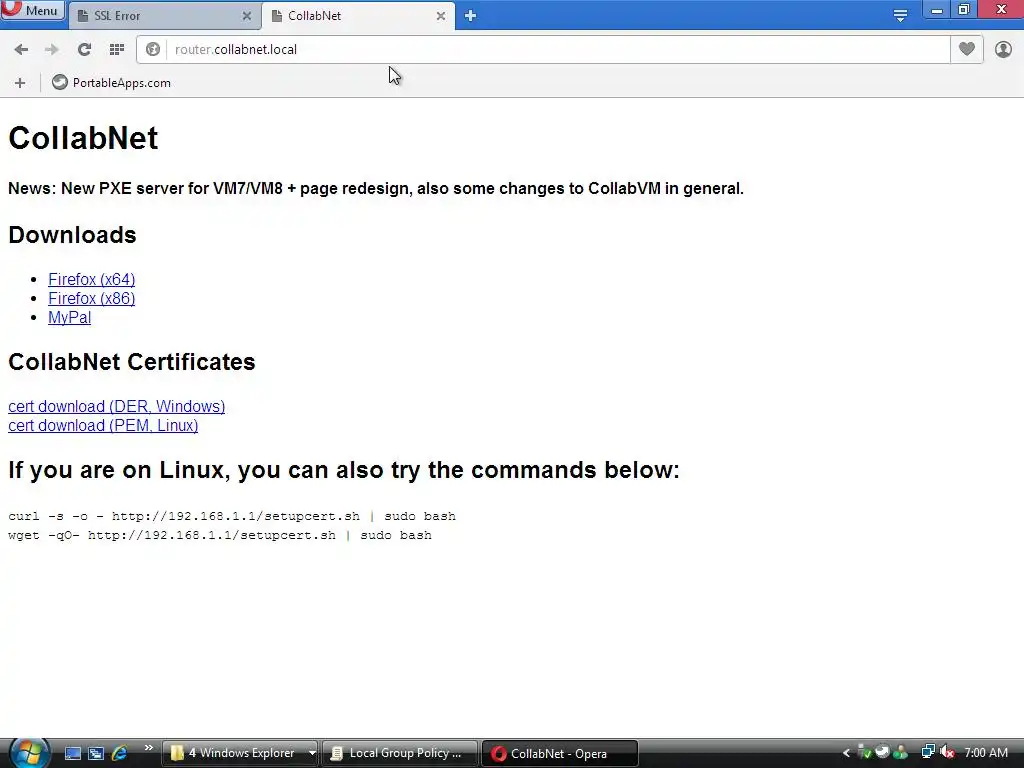
Task: Open the PortableApps.com bookmark
Action: tap(112, 83)
